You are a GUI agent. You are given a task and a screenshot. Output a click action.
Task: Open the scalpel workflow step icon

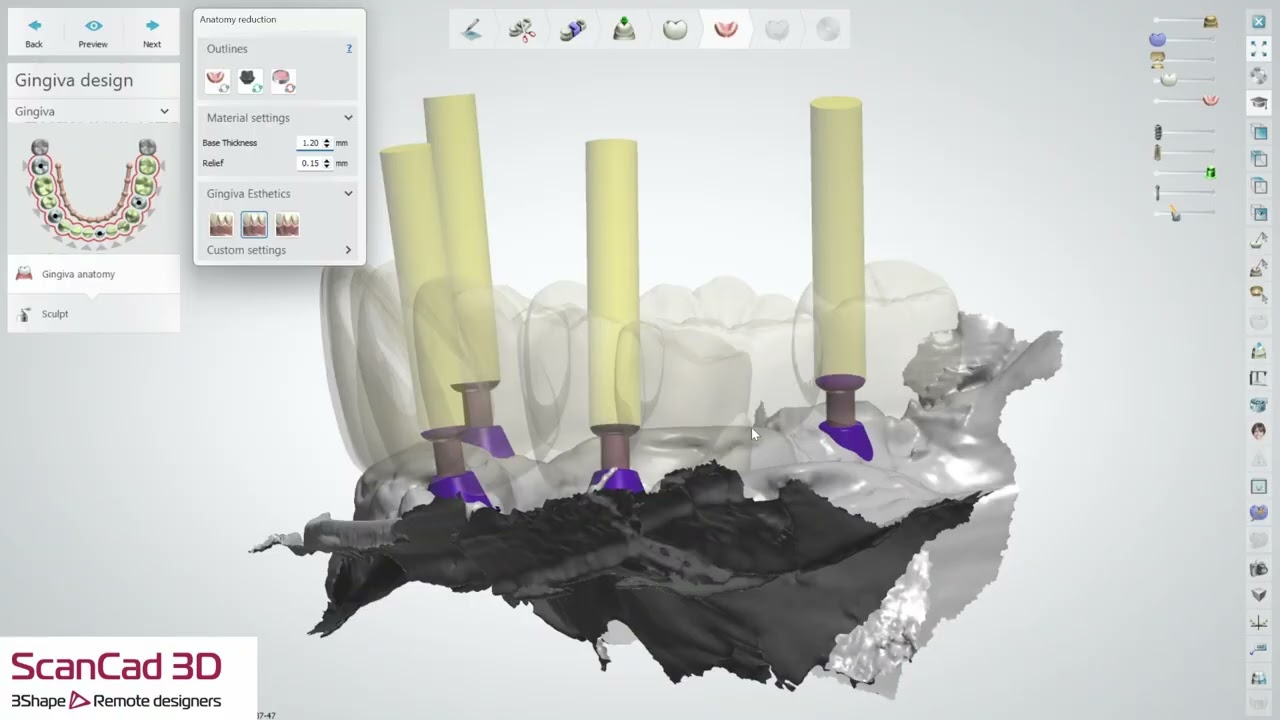pyautogui.click(x=471, y=30)
